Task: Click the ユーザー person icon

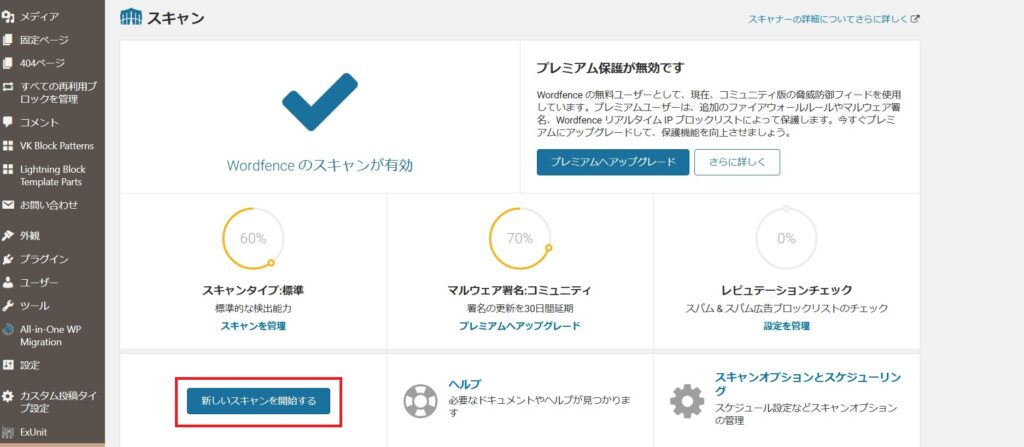Action: click(8, 282)
